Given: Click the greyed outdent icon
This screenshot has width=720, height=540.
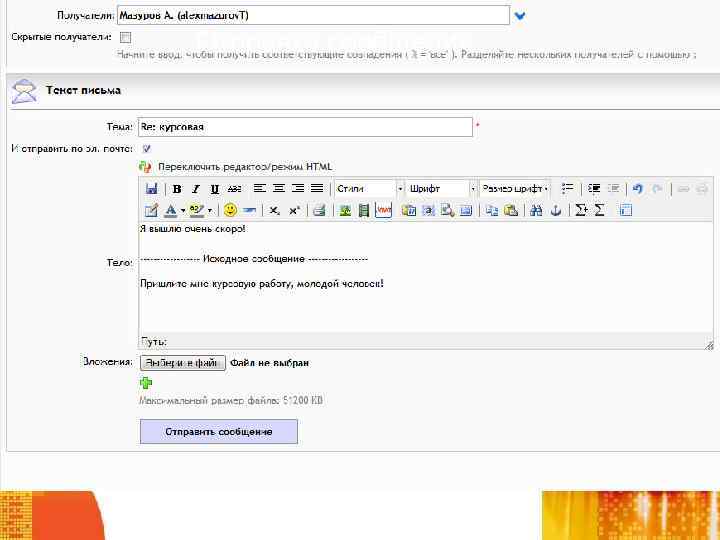Looking at the screenshot, I should point(614,188).
